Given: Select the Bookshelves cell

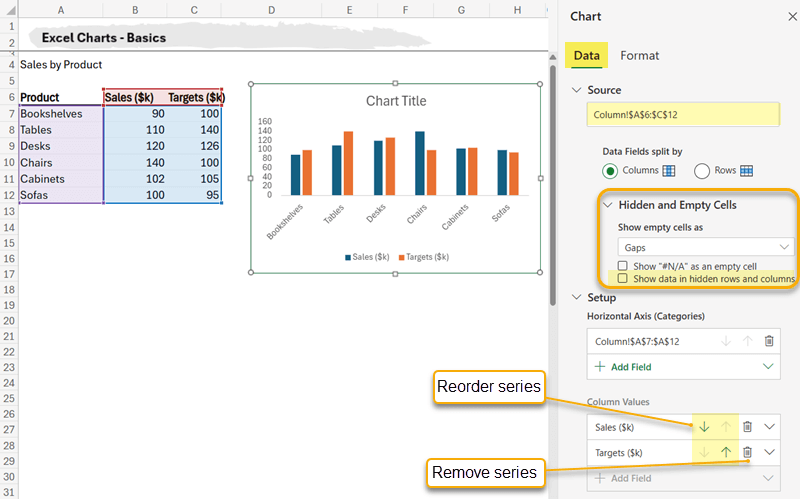Looking at the screenshot, I should (x=61, y=113).
